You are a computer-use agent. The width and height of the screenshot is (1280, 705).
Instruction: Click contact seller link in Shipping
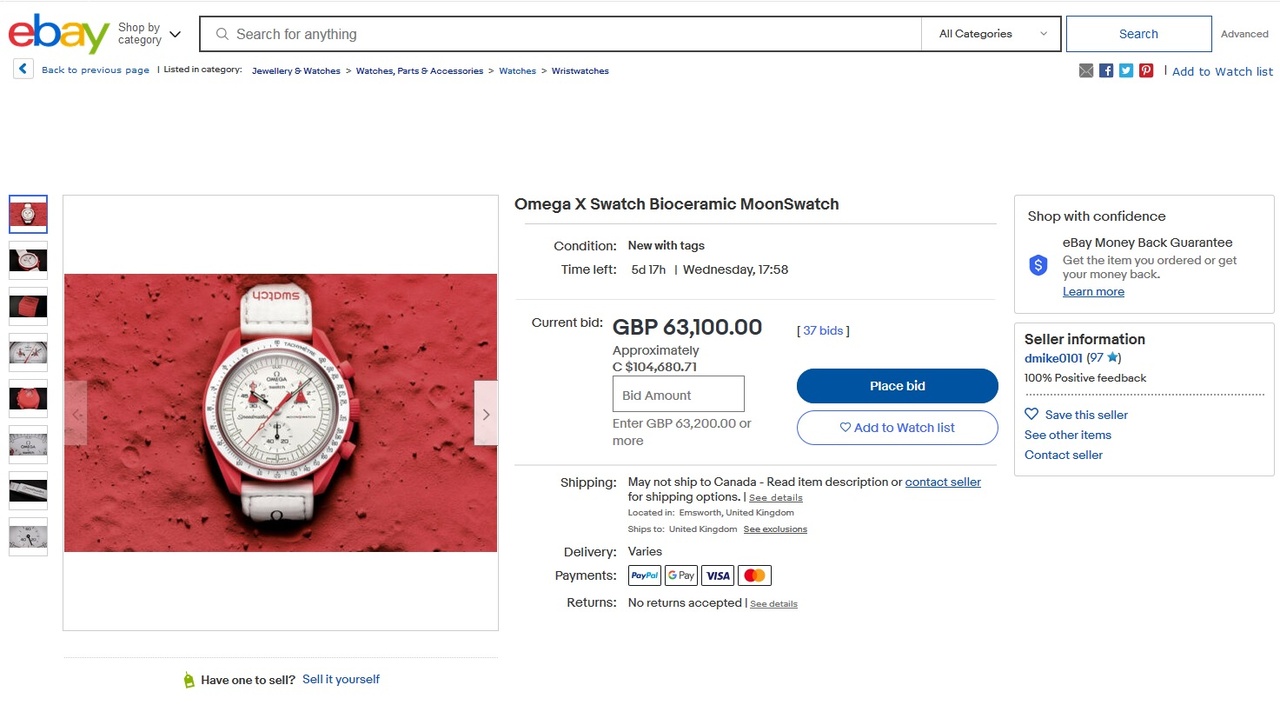coord(943,482)
